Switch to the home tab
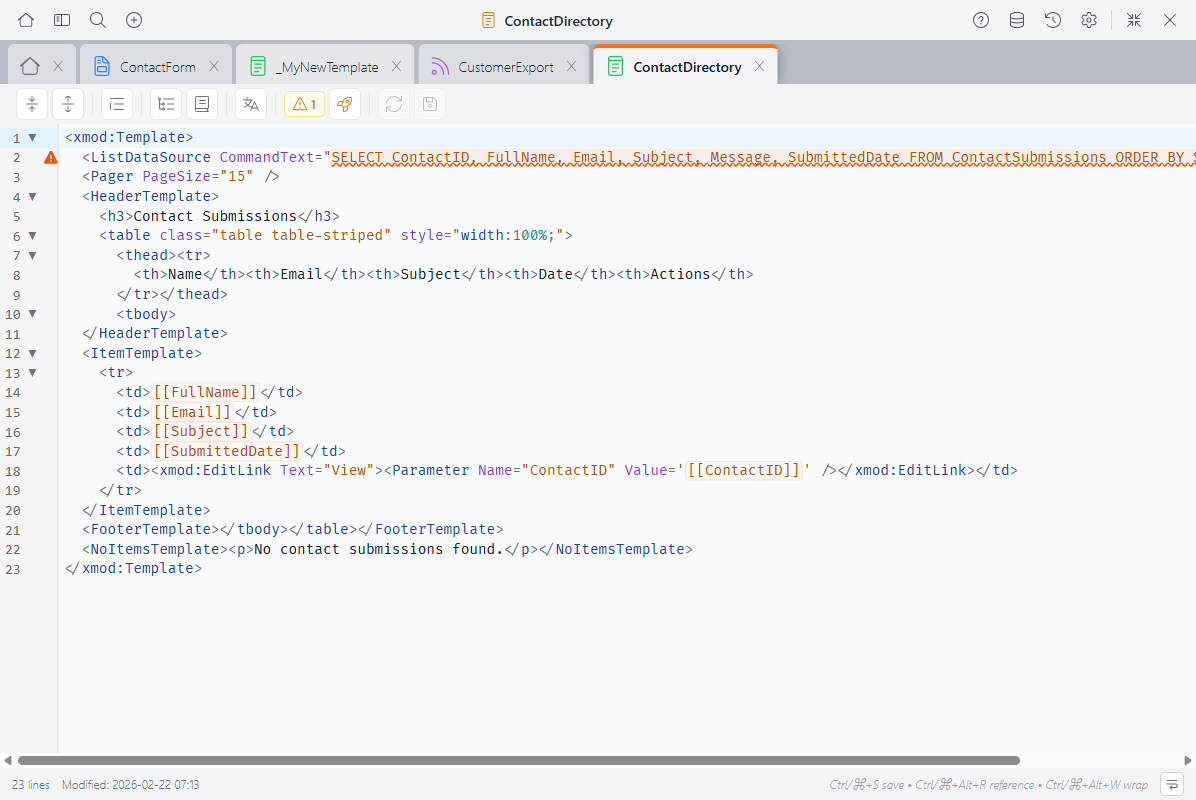Viewport: 1196px width, 800px height. (30, 66)
